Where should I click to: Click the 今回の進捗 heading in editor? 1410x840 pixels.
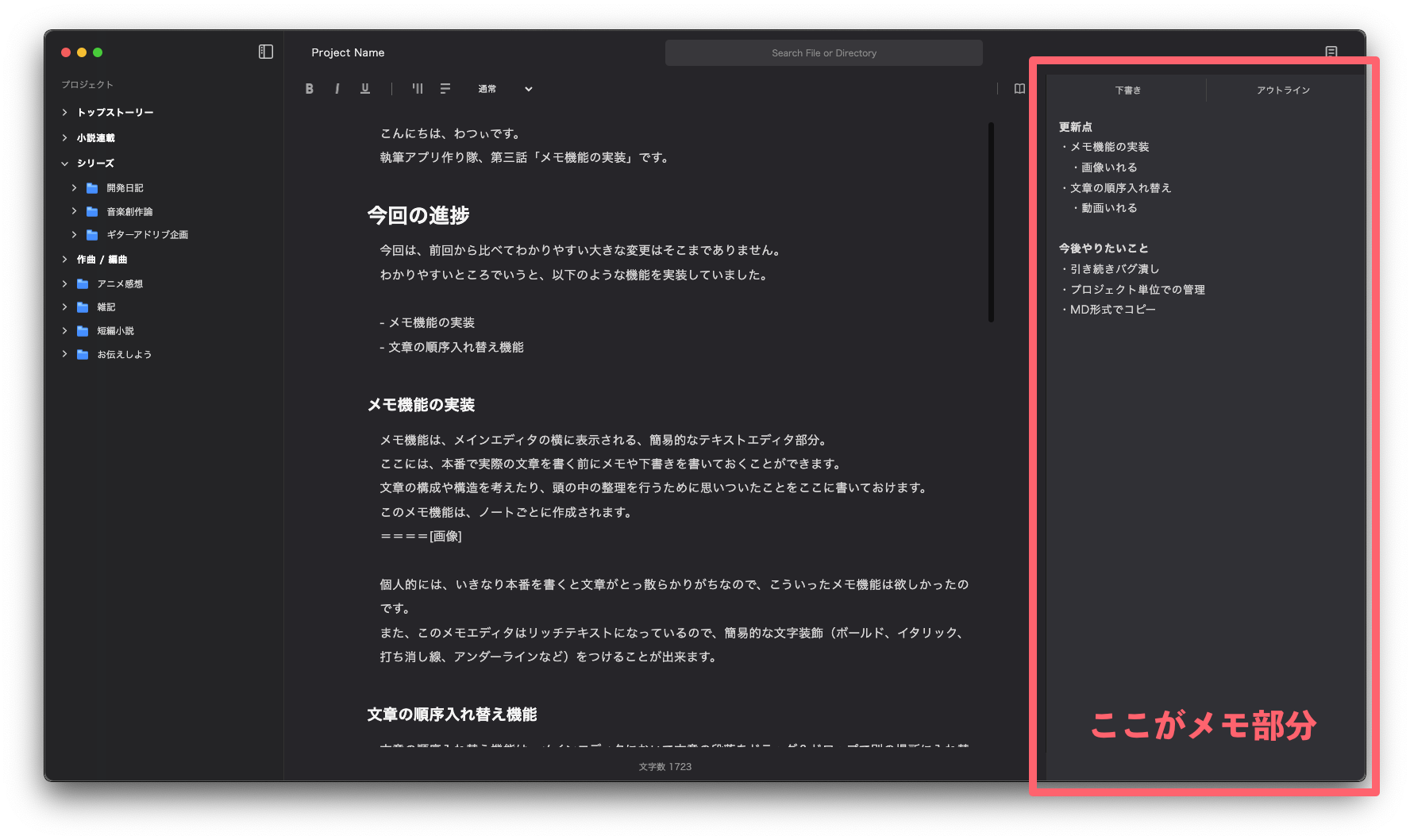(x=418, y=215)
